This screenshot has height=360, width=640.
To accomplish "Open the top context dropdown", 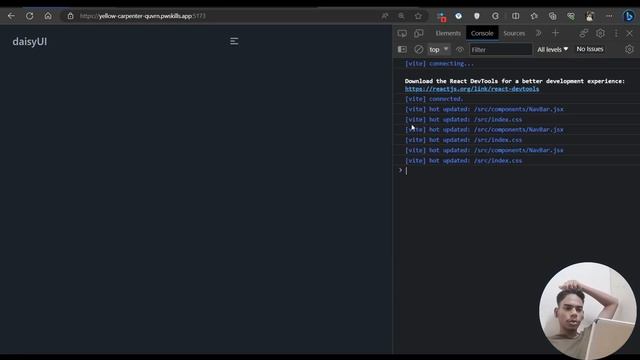I will tap(439, 49).
